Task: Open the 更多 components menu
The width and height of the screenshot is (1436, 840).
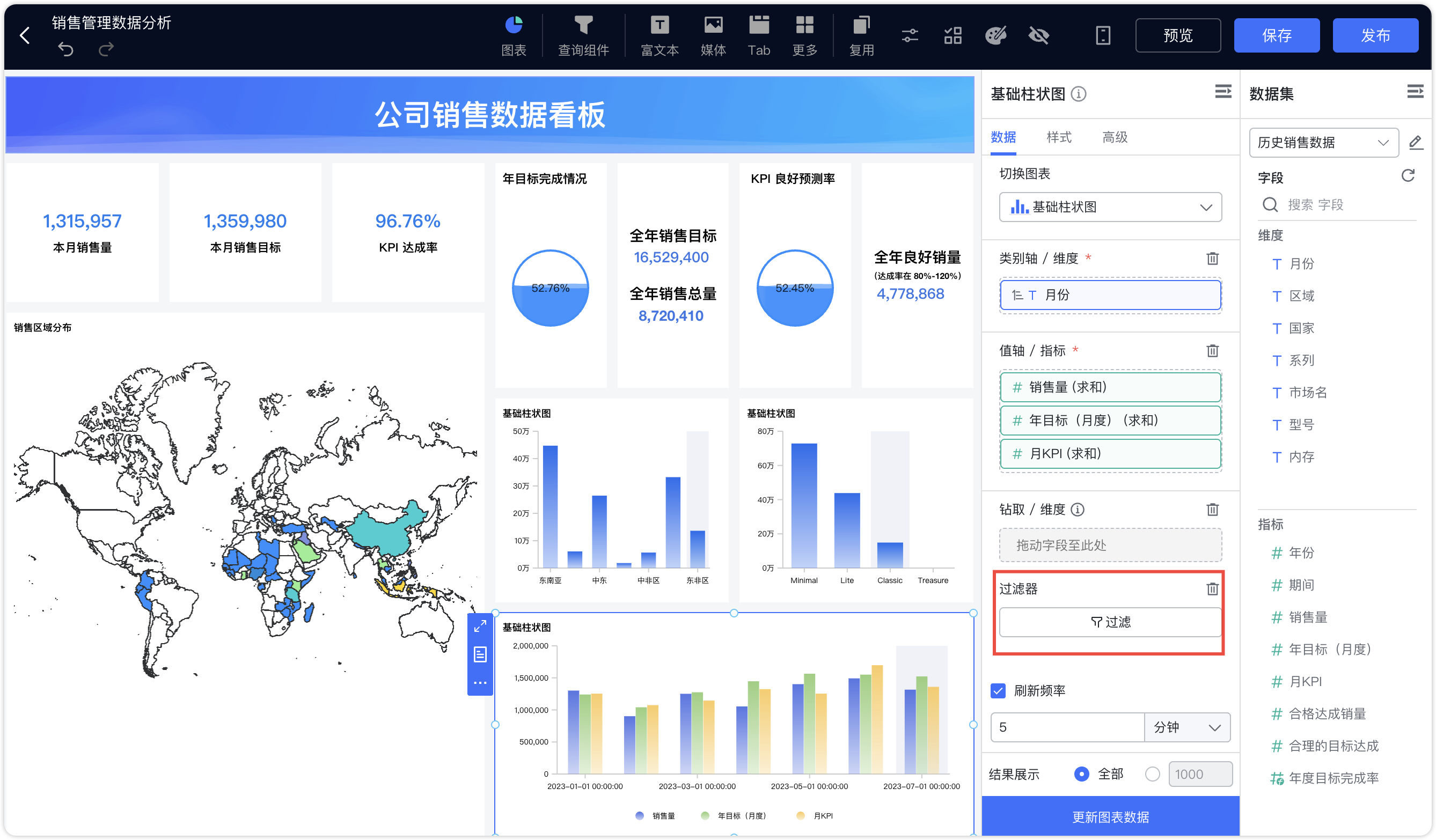Action: point(804,36)
